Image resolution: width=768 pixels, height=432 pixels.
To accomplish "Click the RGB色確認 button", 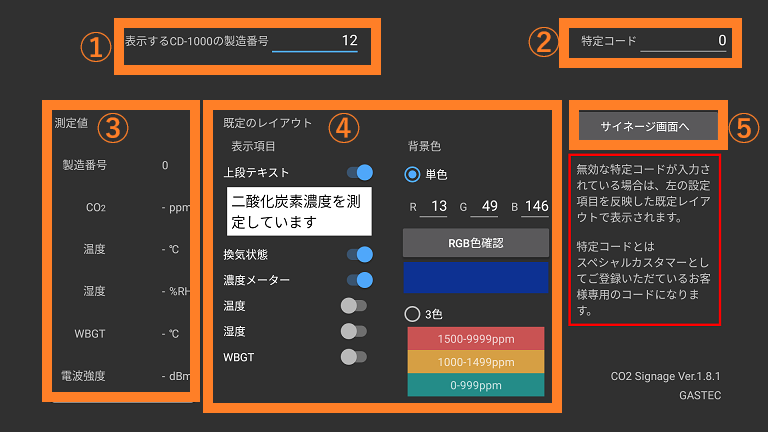I will click(x=476, y=243).
